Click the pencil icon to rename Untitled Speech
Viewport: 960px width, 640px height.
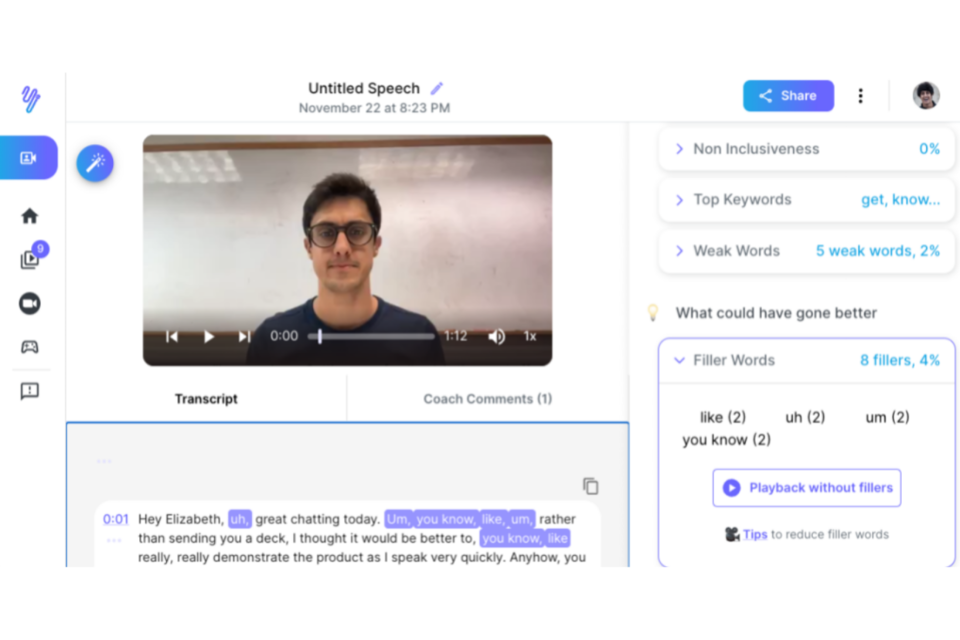(x=437, y=88)
